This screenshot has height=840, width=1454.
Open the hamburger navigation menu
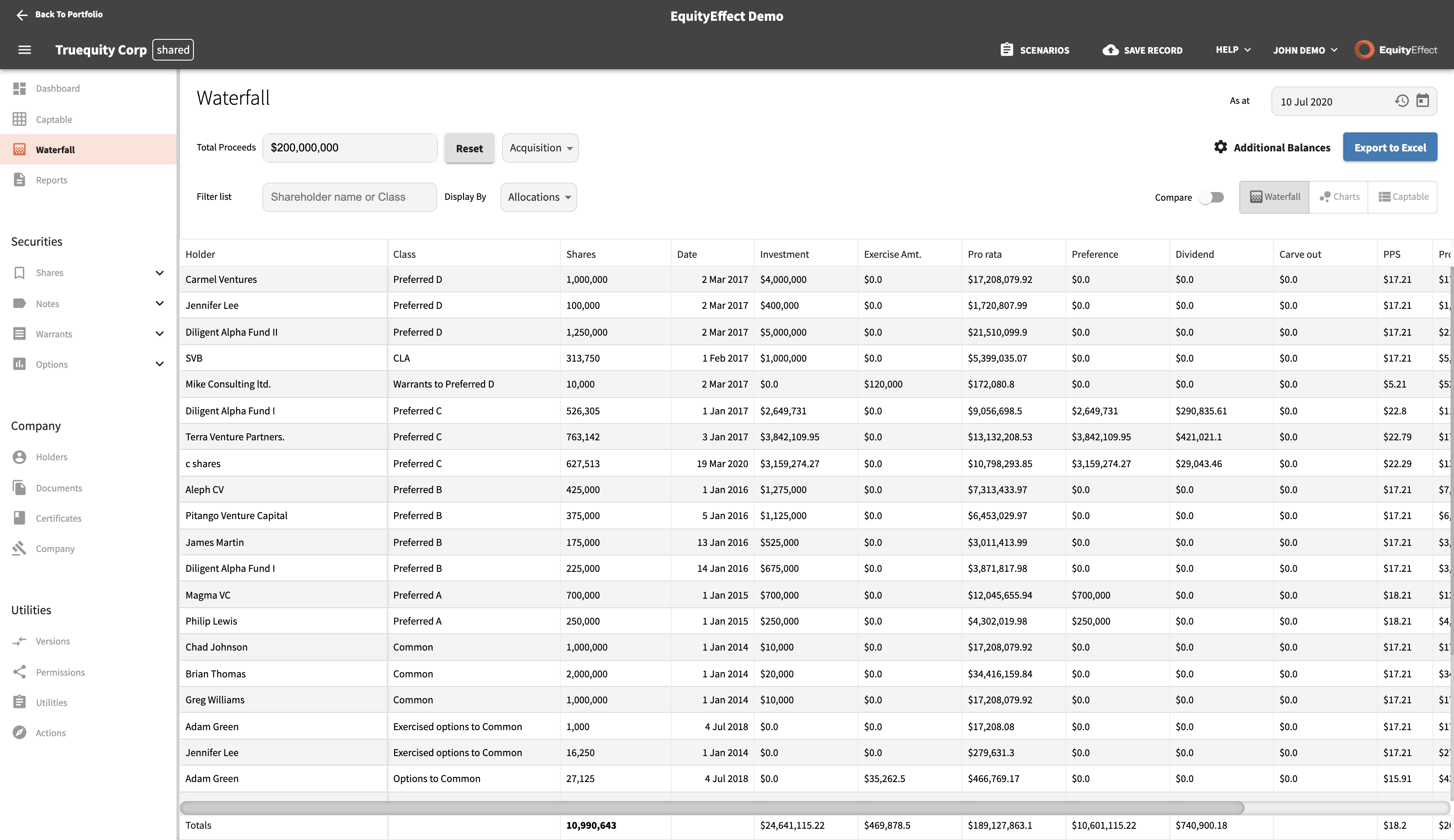coord(25,50)
